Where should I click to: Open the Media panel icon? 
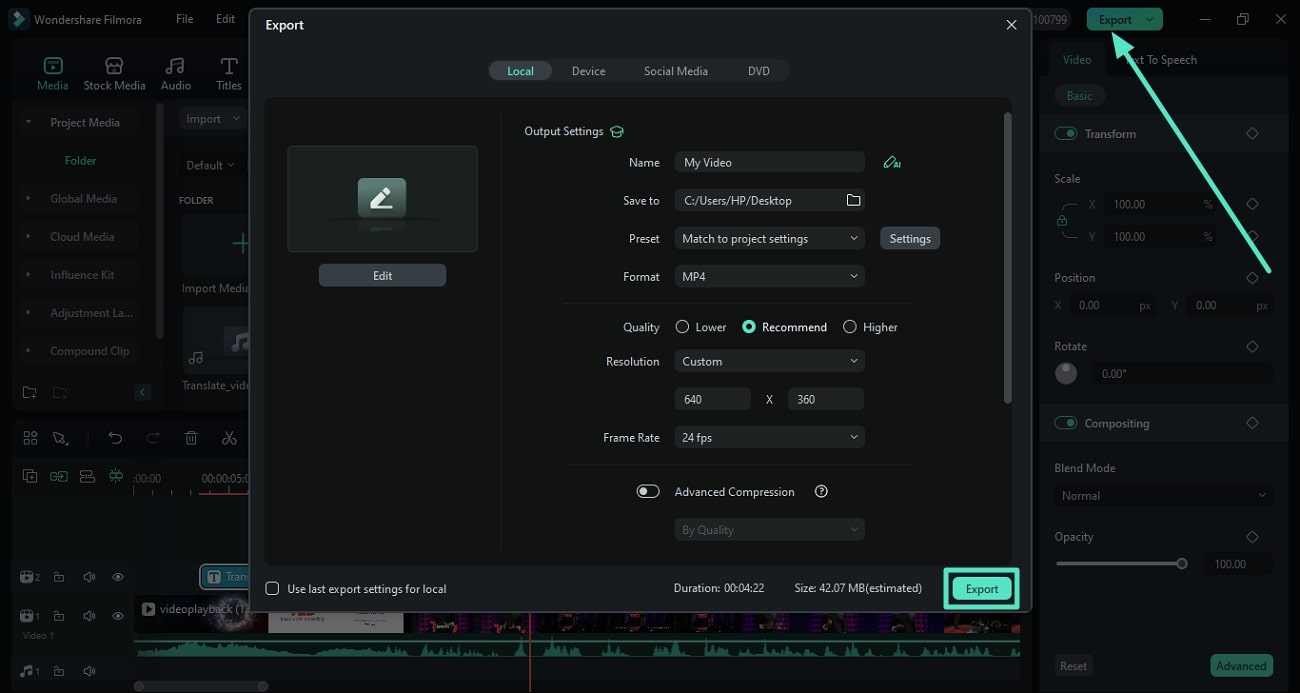pos(52,66)
